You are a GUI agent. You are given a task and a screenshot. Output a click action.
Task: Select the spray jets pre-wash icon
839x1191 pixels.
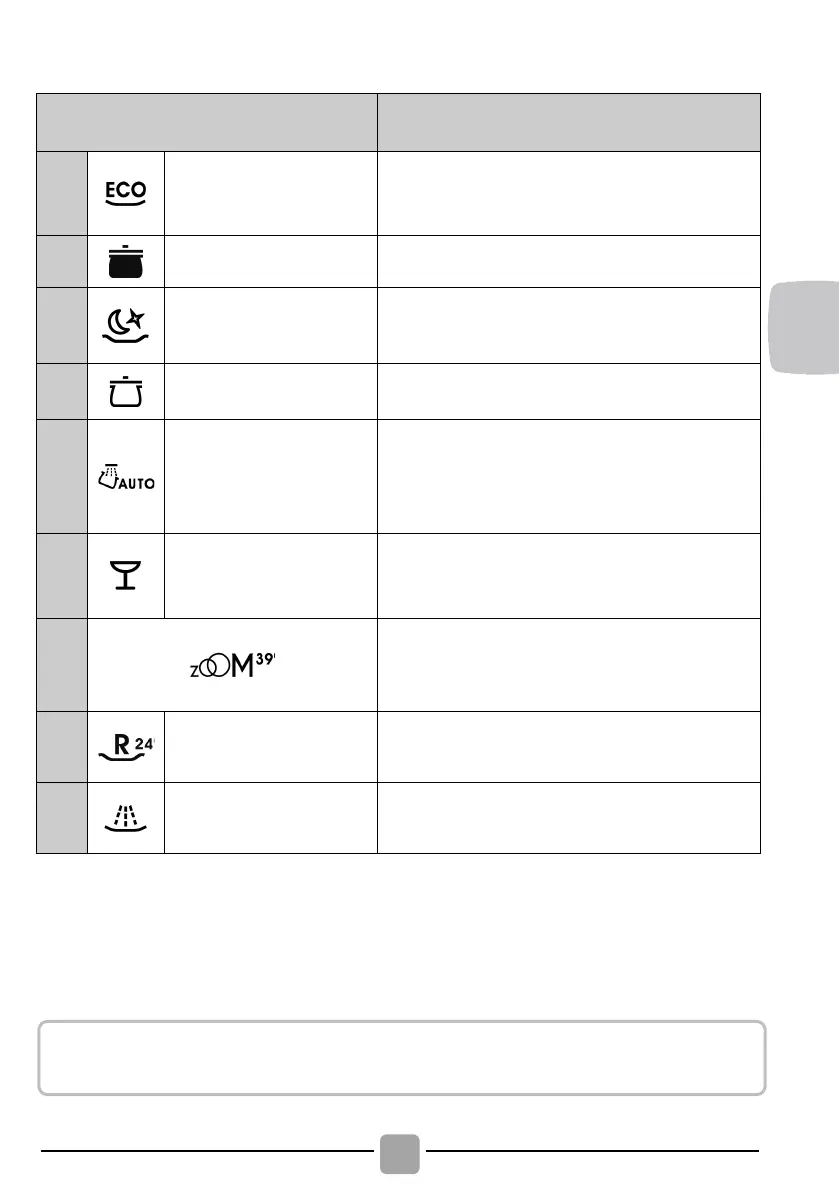(126, 817)
